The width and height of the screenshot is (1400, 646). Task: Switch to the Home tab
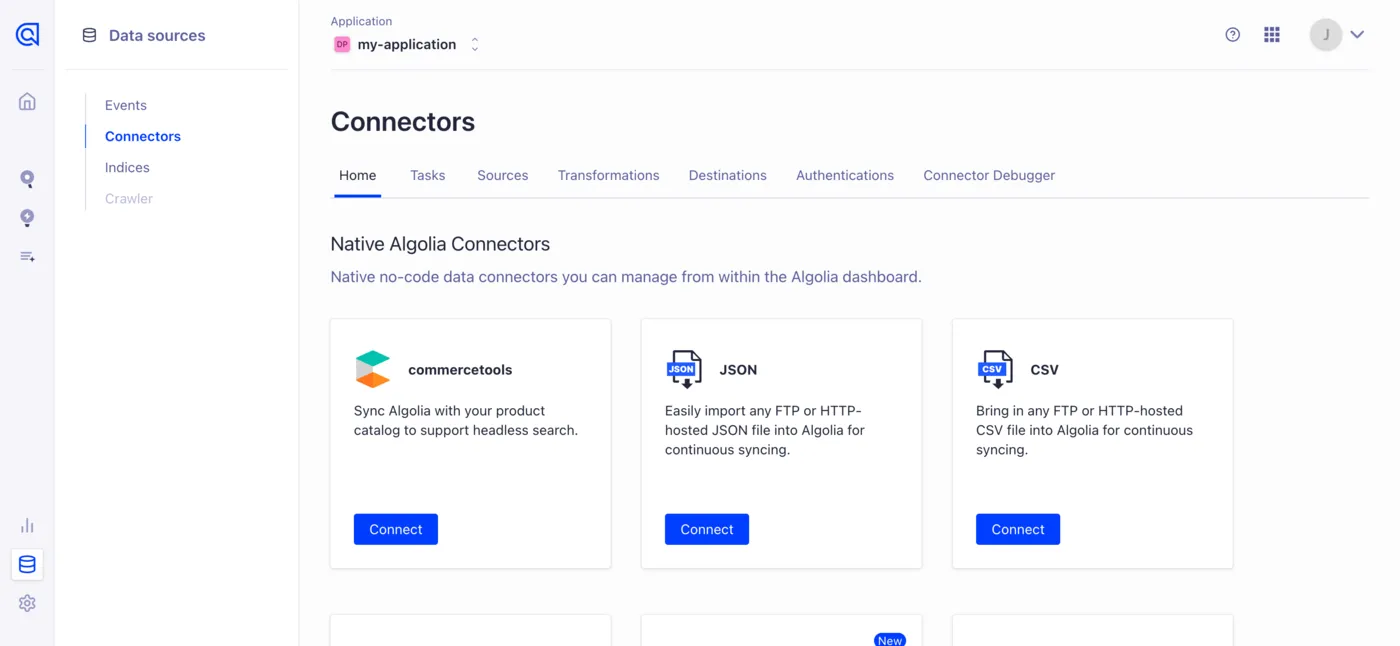(357, 175)
